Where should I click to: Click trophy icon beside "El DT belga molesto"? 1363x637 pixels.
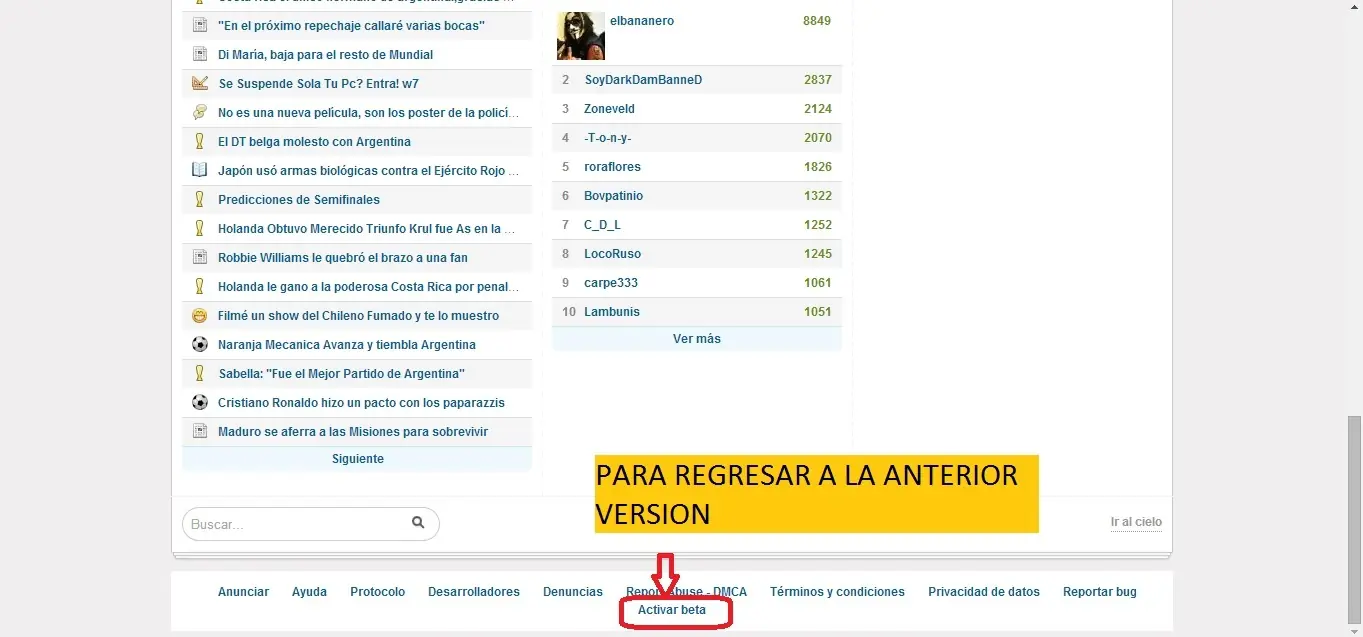tap(199, 141)
